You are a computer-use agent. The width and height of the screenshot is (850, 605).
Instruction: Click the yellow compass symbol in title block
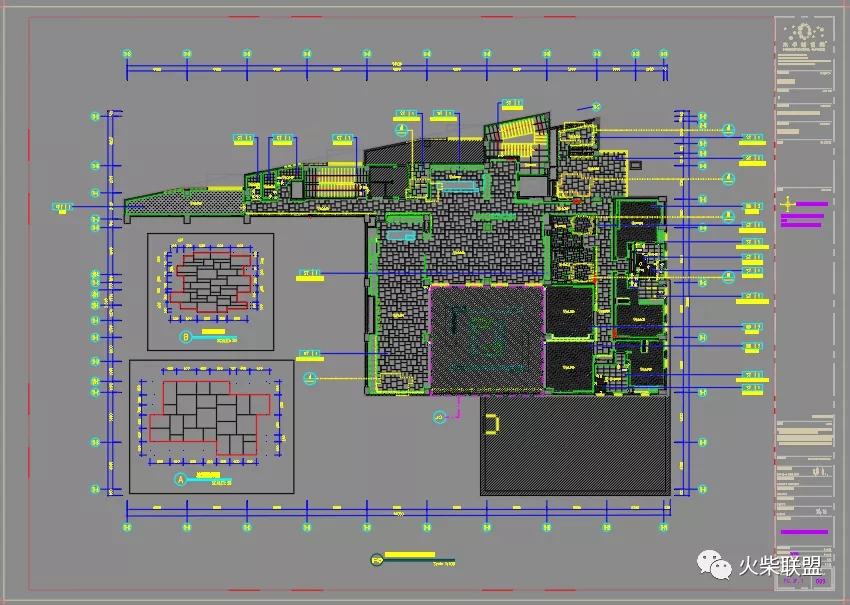coord(788,205)
